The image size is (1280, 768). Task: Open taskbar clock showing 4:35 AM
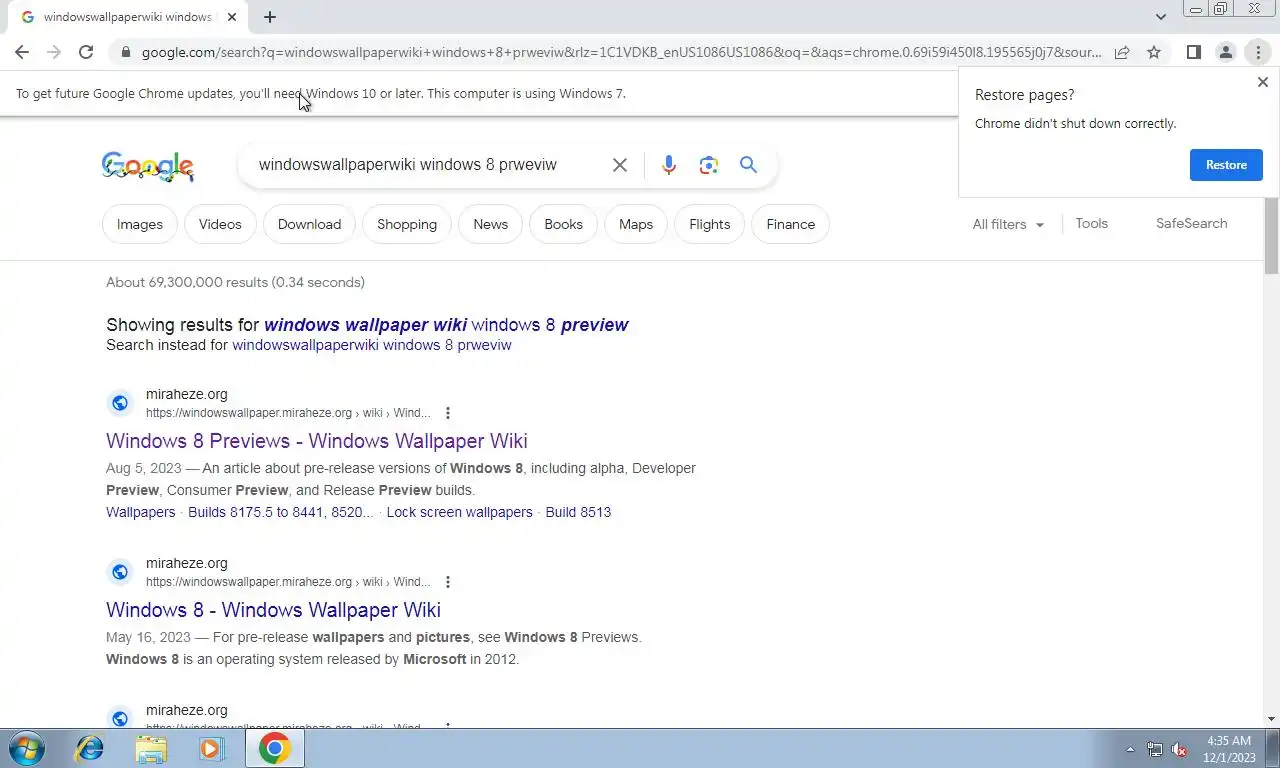click(x=1229, y=749)
